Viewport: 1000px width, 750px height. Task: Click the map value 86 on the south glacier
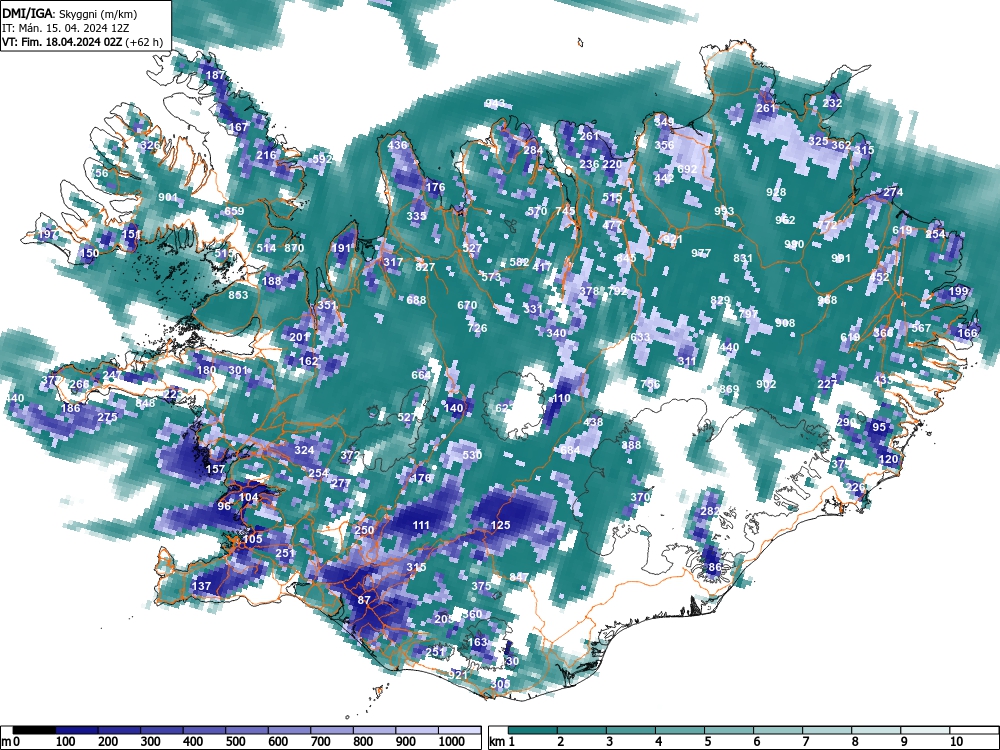[x=715, y=566]
